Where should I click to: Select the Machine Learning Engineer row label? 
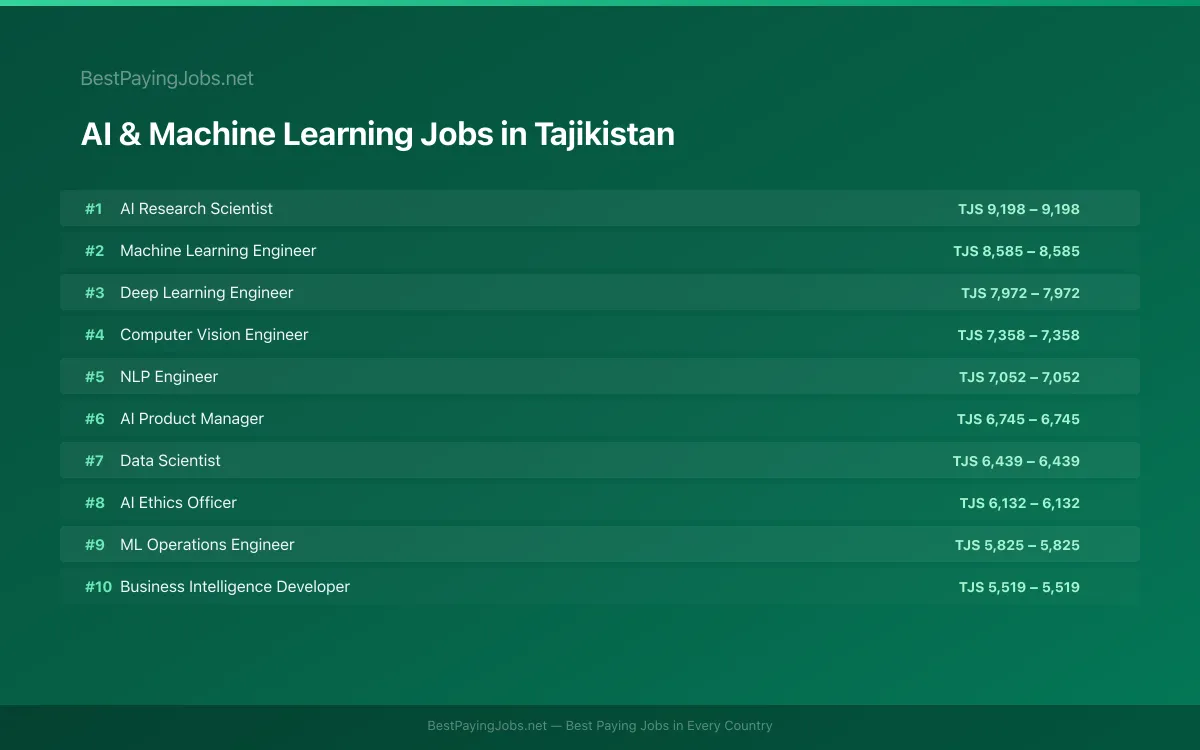218,251
